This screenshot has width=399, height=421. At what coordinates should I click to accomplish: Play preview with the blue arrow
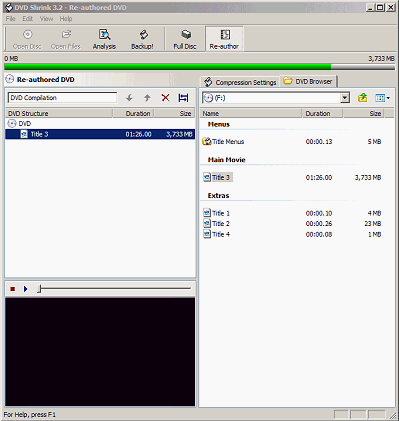coord(25,289)
